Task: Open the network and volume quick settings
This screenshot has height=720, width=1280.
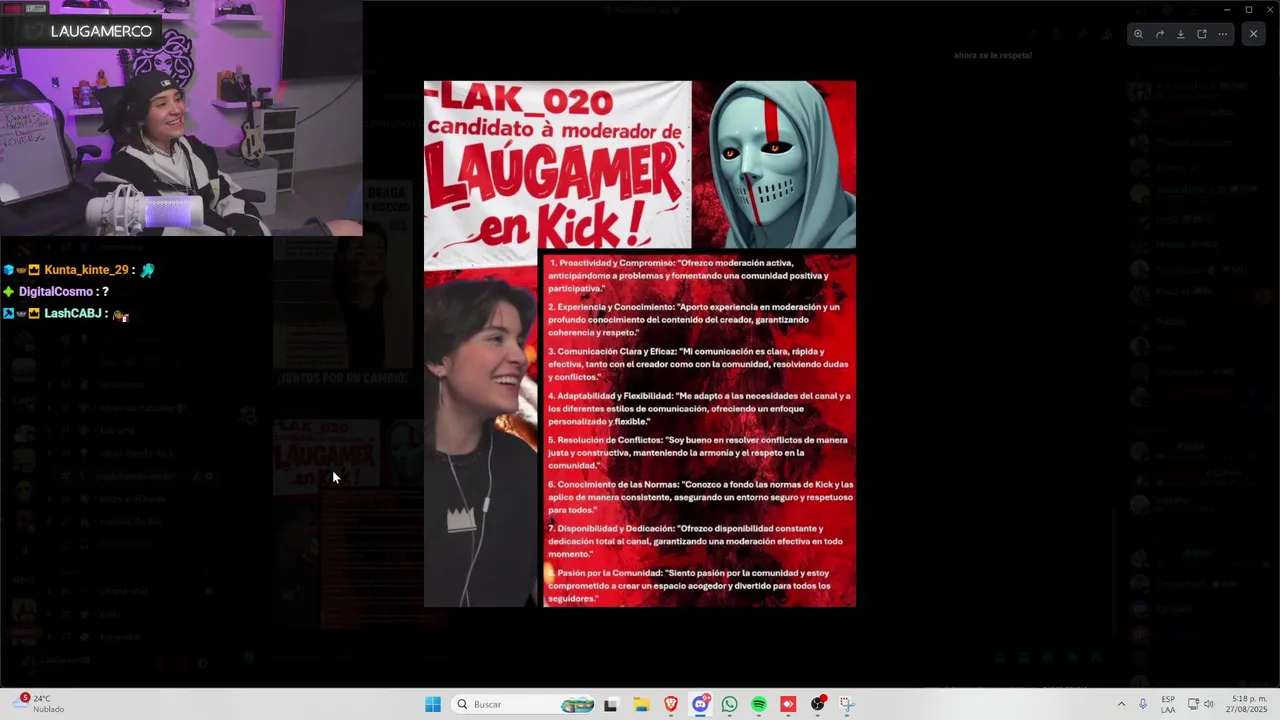Action: tap(1201, 704)
